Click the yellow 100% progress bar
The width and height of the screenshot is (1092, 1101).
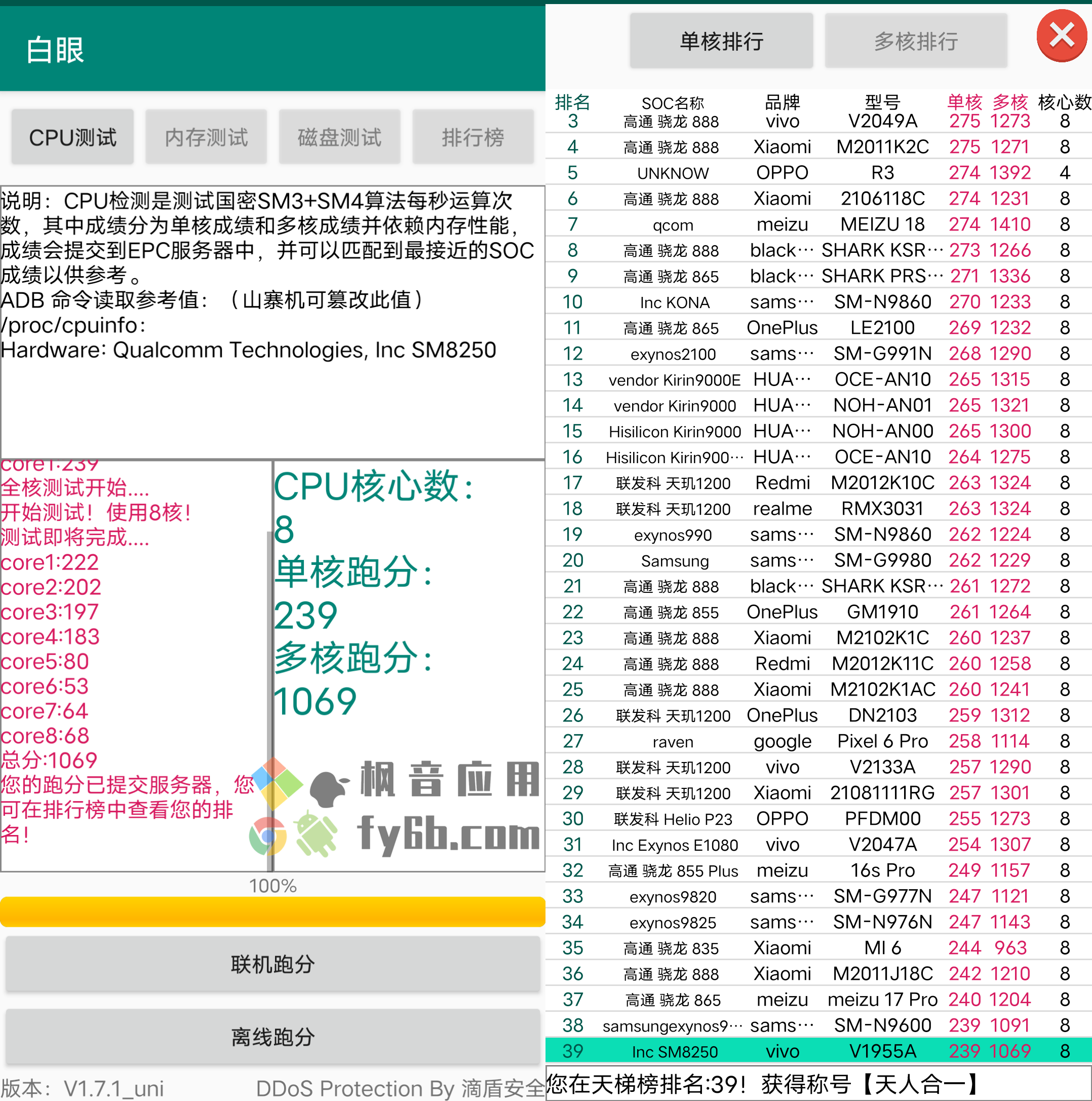[273, 912]
